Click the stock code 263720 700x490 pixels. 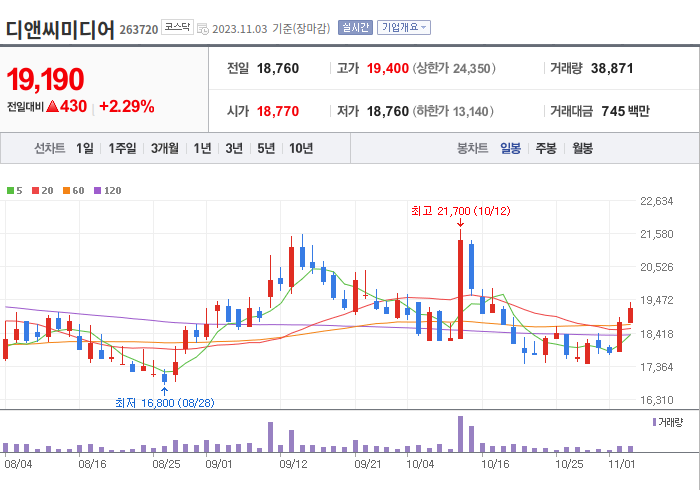click(139, 29)
